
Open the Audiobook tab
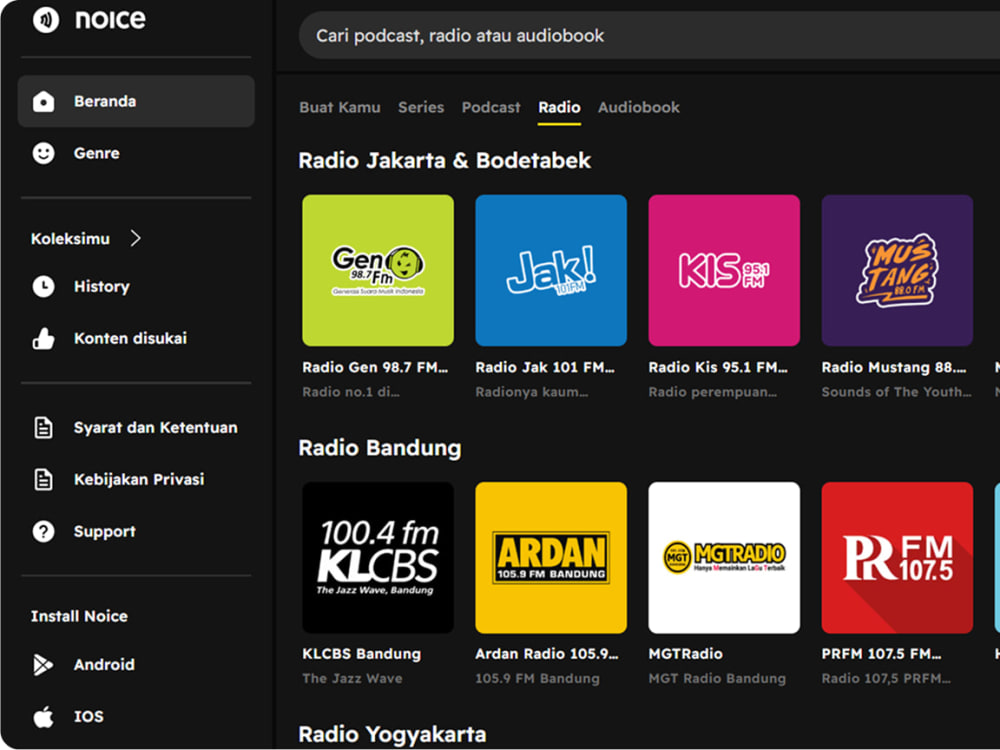coord(638,107)
